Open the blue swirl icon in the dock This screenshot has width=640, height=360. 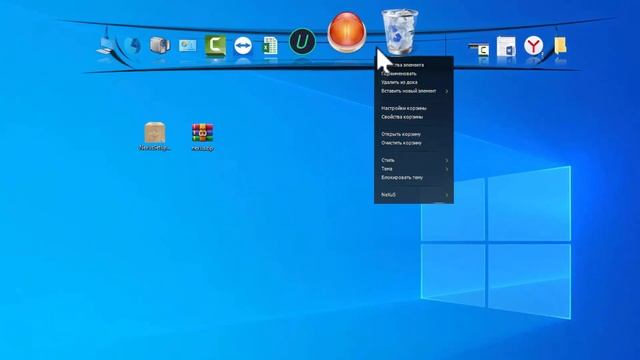coord(132,45)
